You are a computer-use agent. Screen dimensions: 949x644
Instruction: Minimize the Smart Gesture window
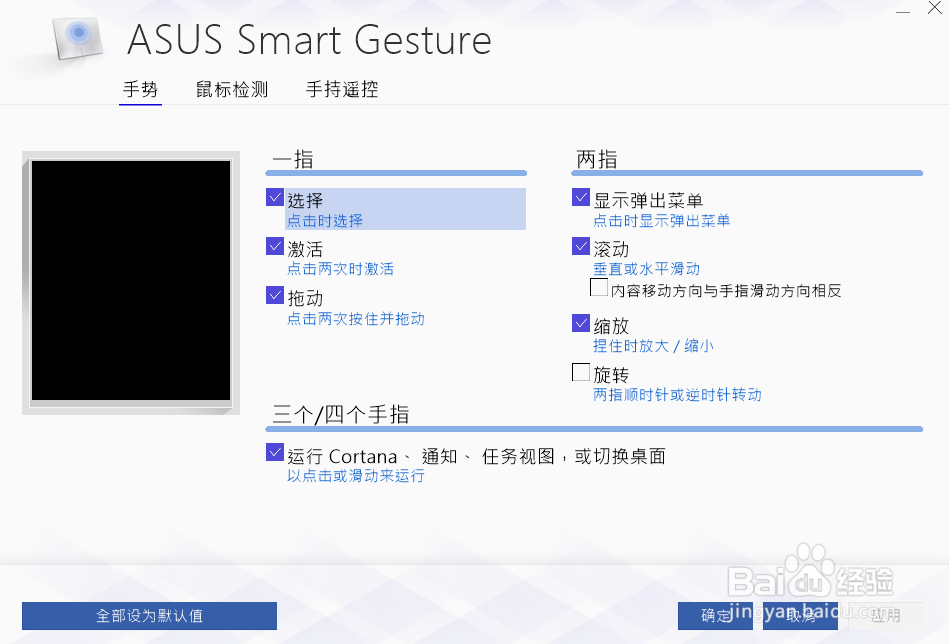click(x=903, y=10)
